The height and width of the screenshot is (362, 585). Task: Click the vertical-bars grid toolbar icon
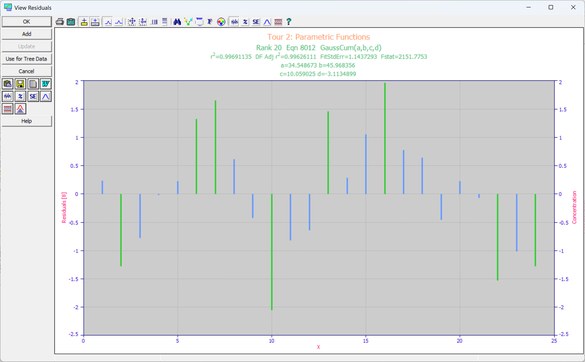(x=154, y=22)
